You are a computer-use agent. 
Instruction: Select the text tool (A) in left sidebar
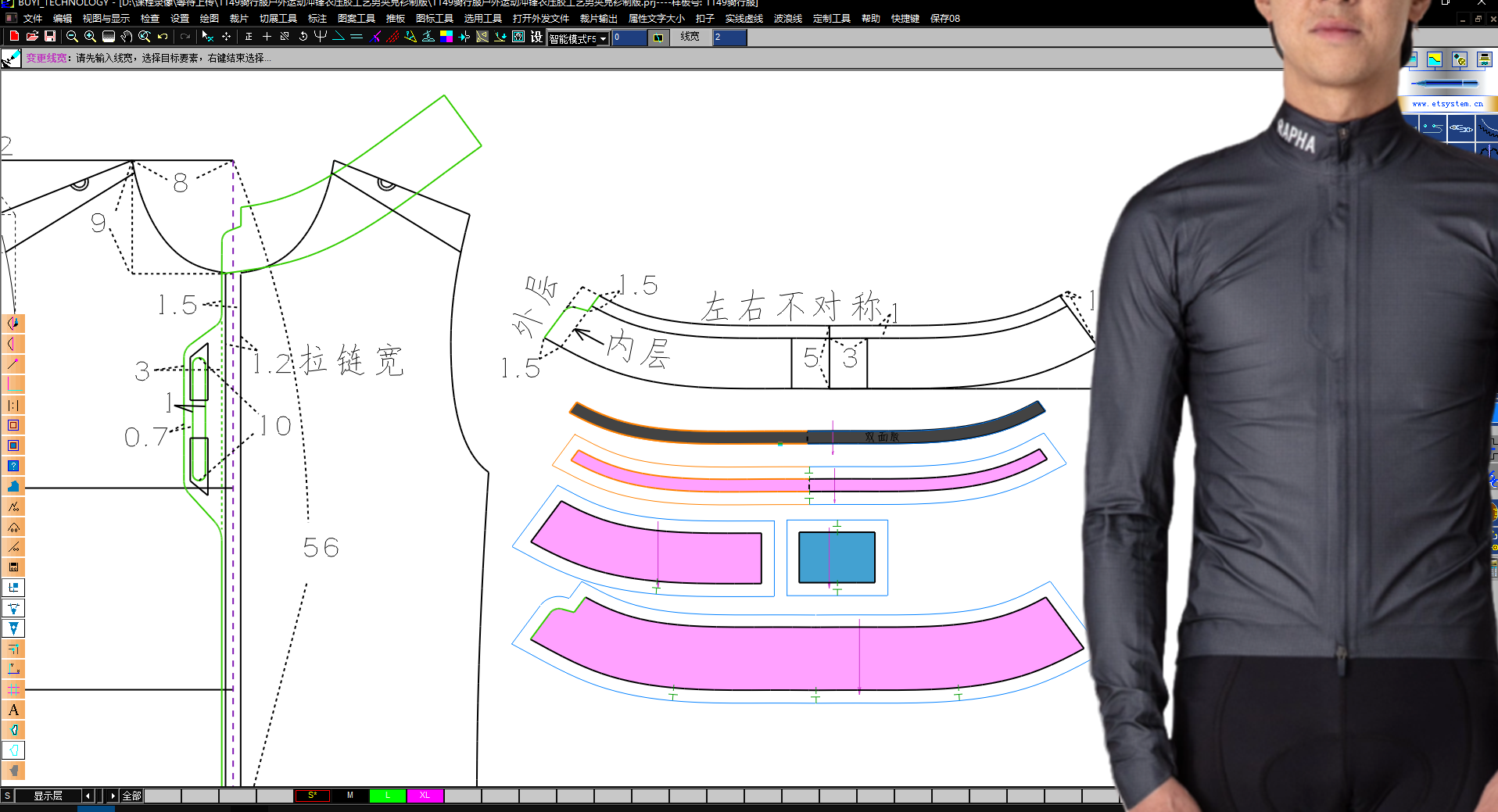click(x=13, y=710)
